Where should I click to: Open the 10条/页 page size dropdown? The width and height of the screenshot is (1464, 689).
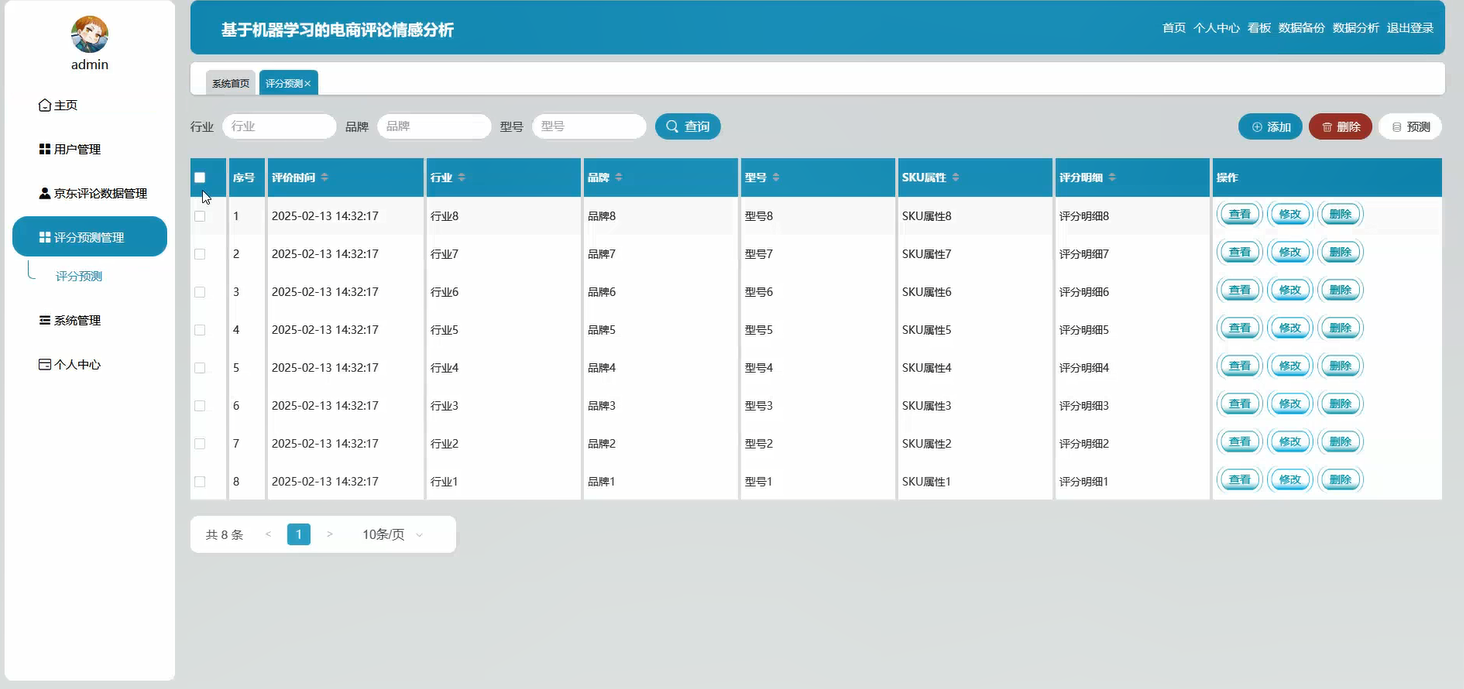pos(392,535)
